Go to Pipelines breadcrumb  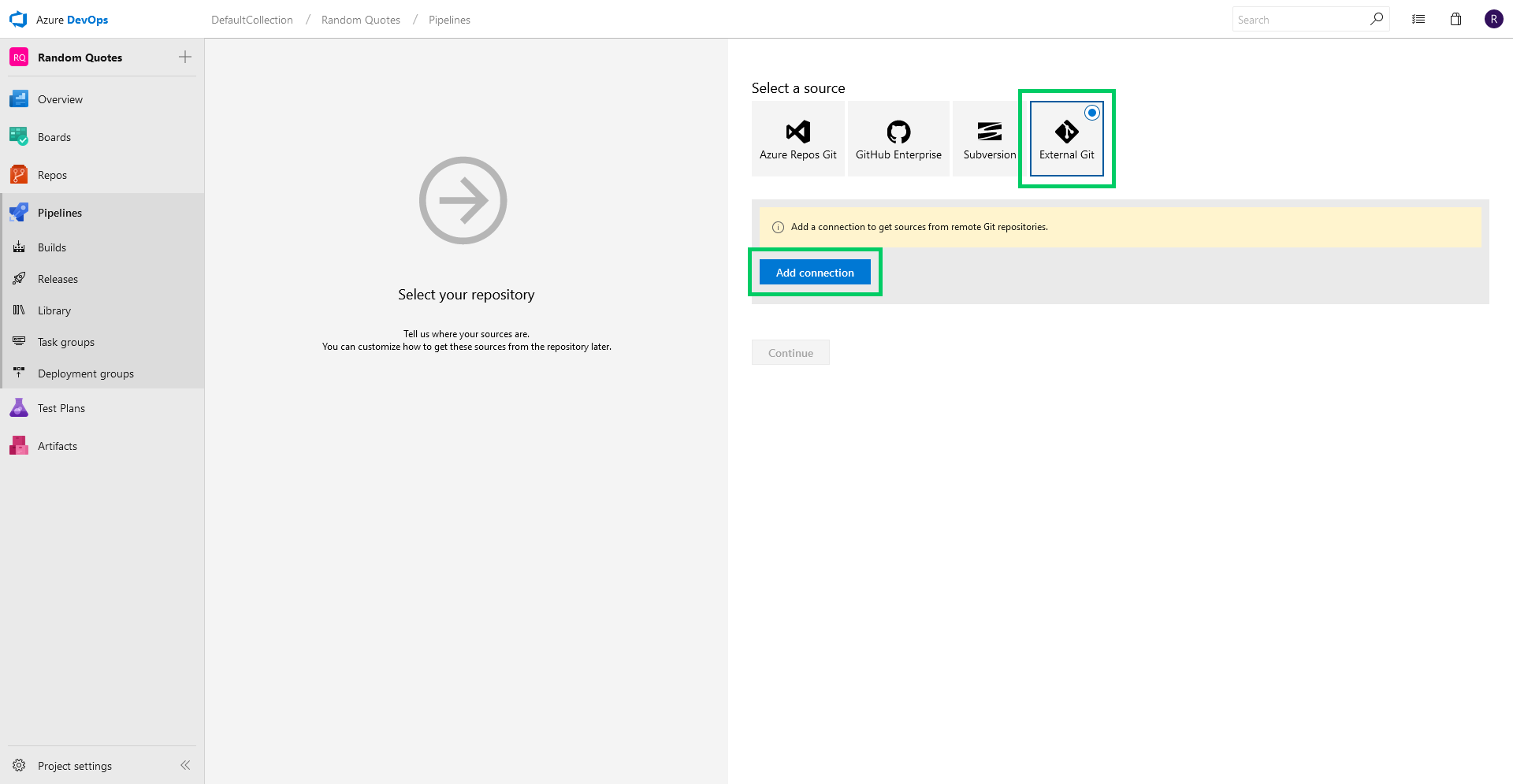[x=449, y=20]
